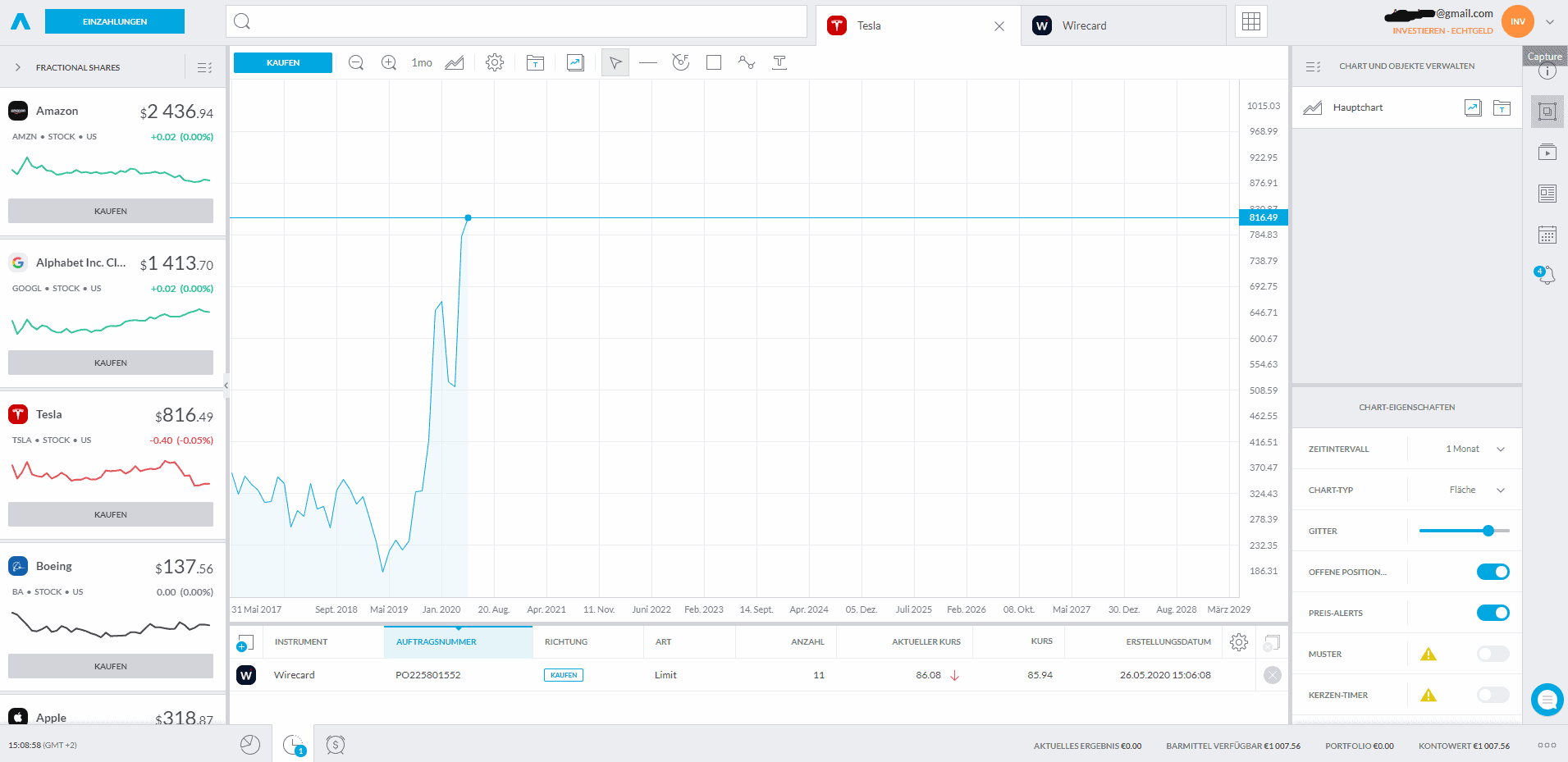
Task: Collapse the left watchlist panel handle
Action: tap(226, 385)
